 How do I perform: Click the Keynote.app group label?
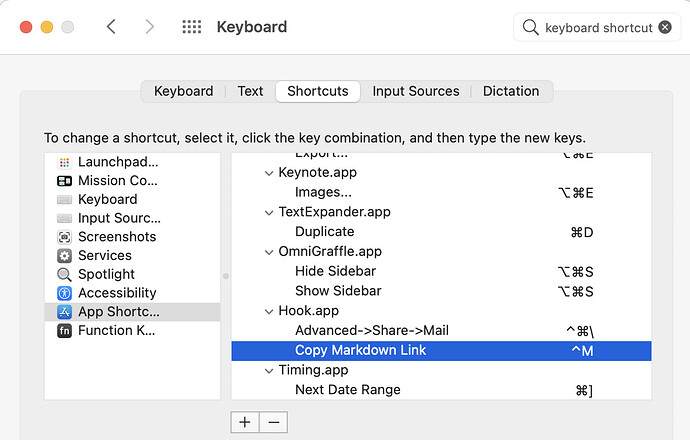coord(318,173)
